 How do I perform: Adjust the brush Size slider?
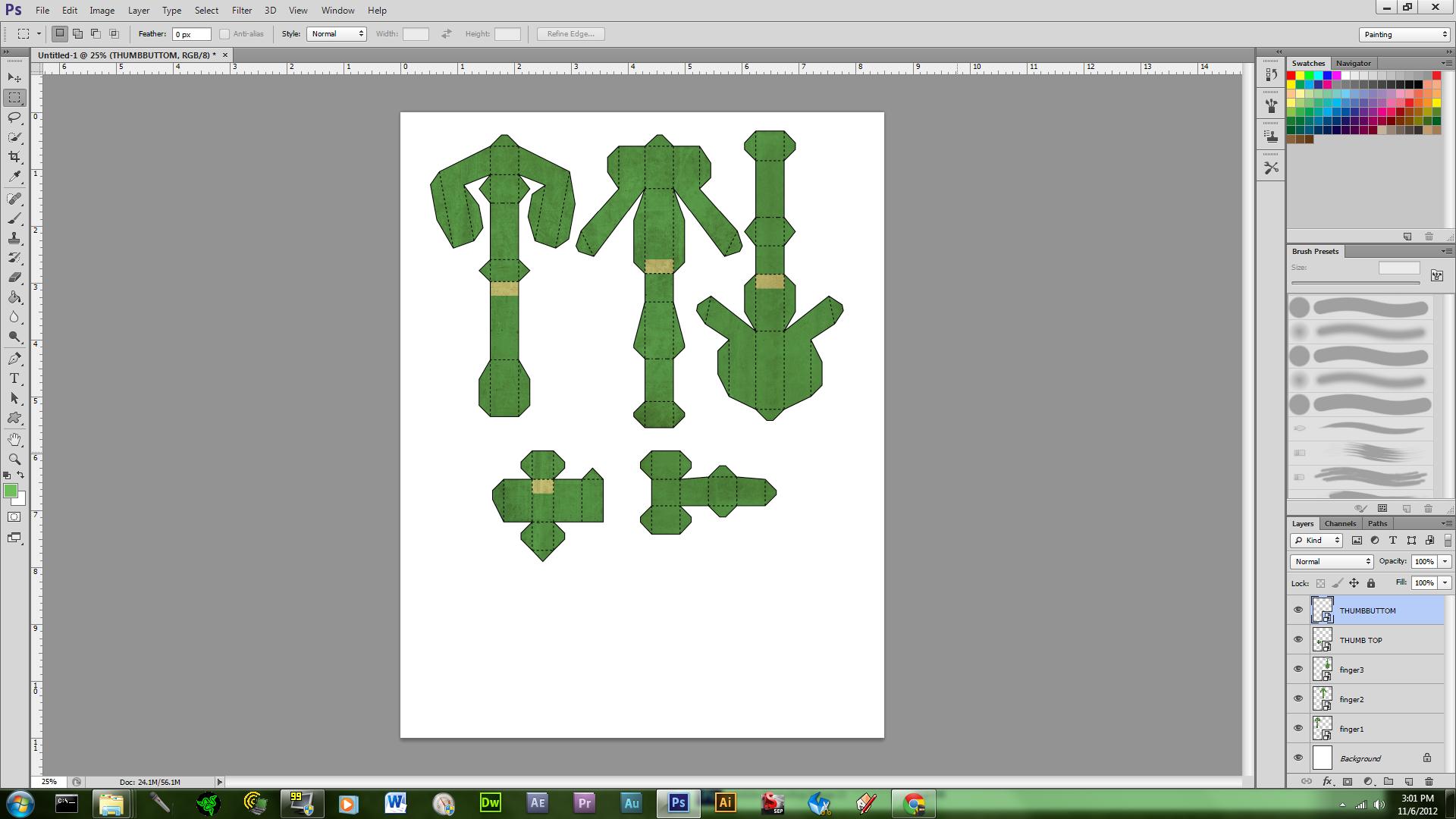coord(1355,283)
